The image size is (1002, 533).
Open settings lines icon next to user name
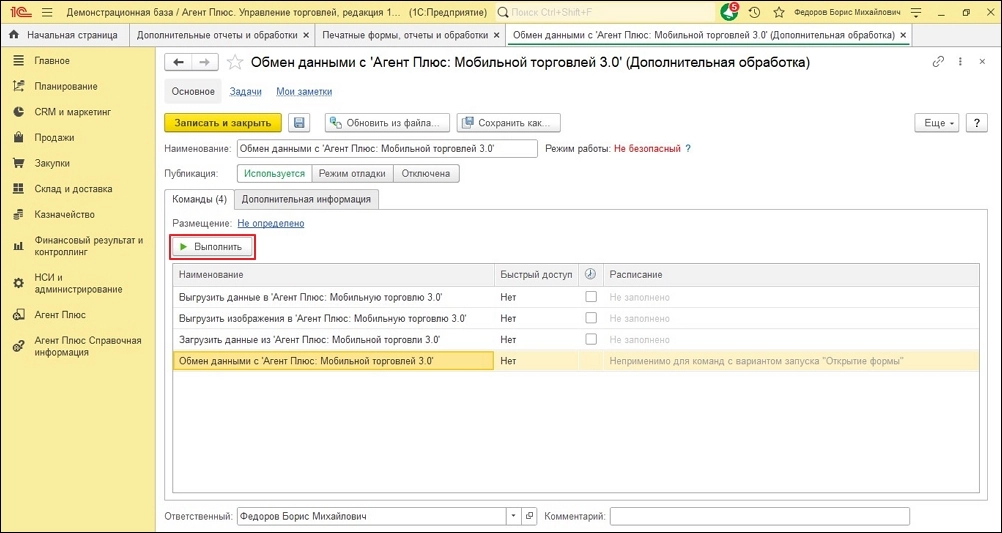click(916, 12)
